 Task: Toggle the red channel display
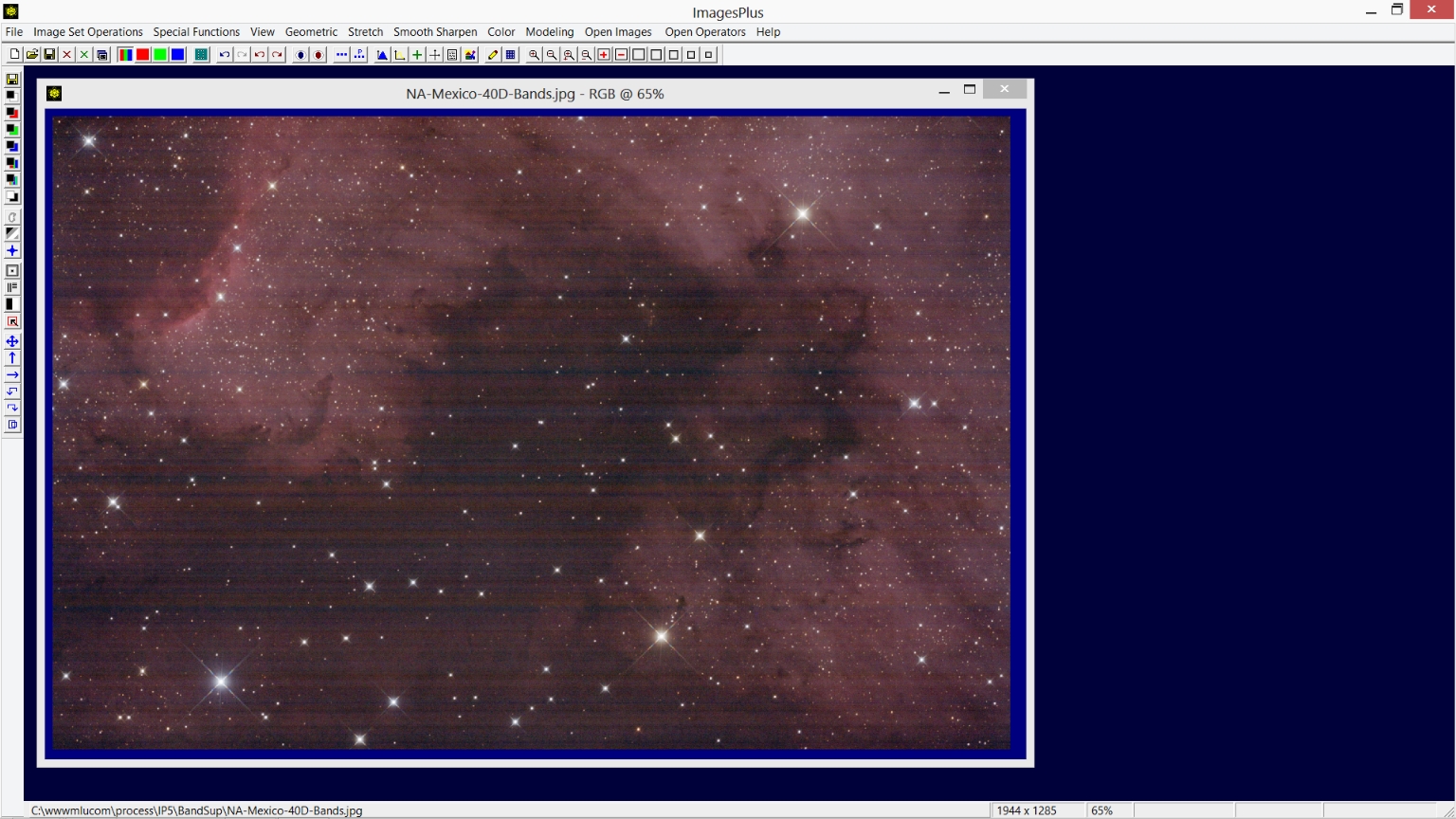(x=142, y=55)
